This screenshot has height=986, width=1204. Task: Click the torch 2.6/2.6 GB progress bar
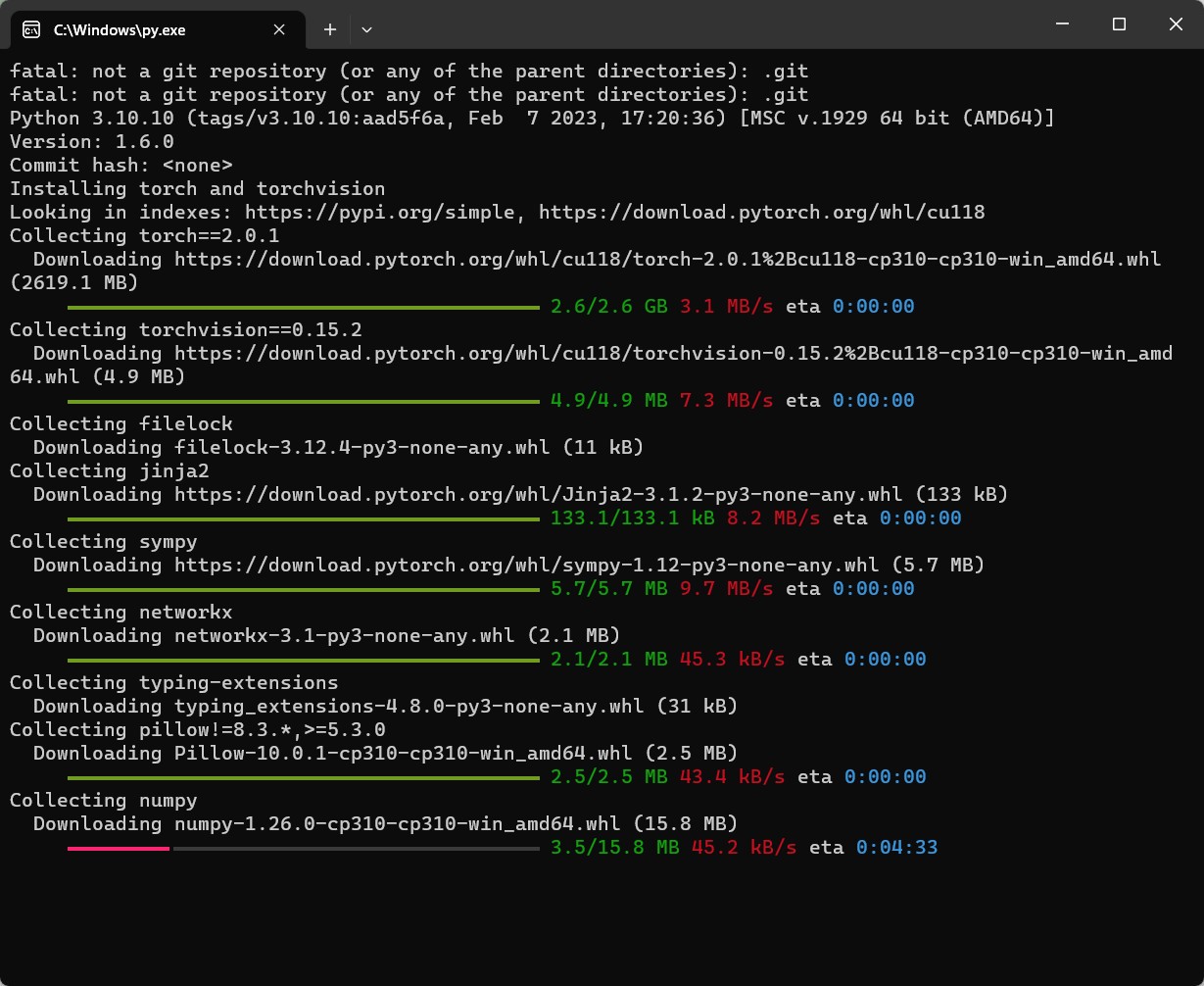click(304, 307)
